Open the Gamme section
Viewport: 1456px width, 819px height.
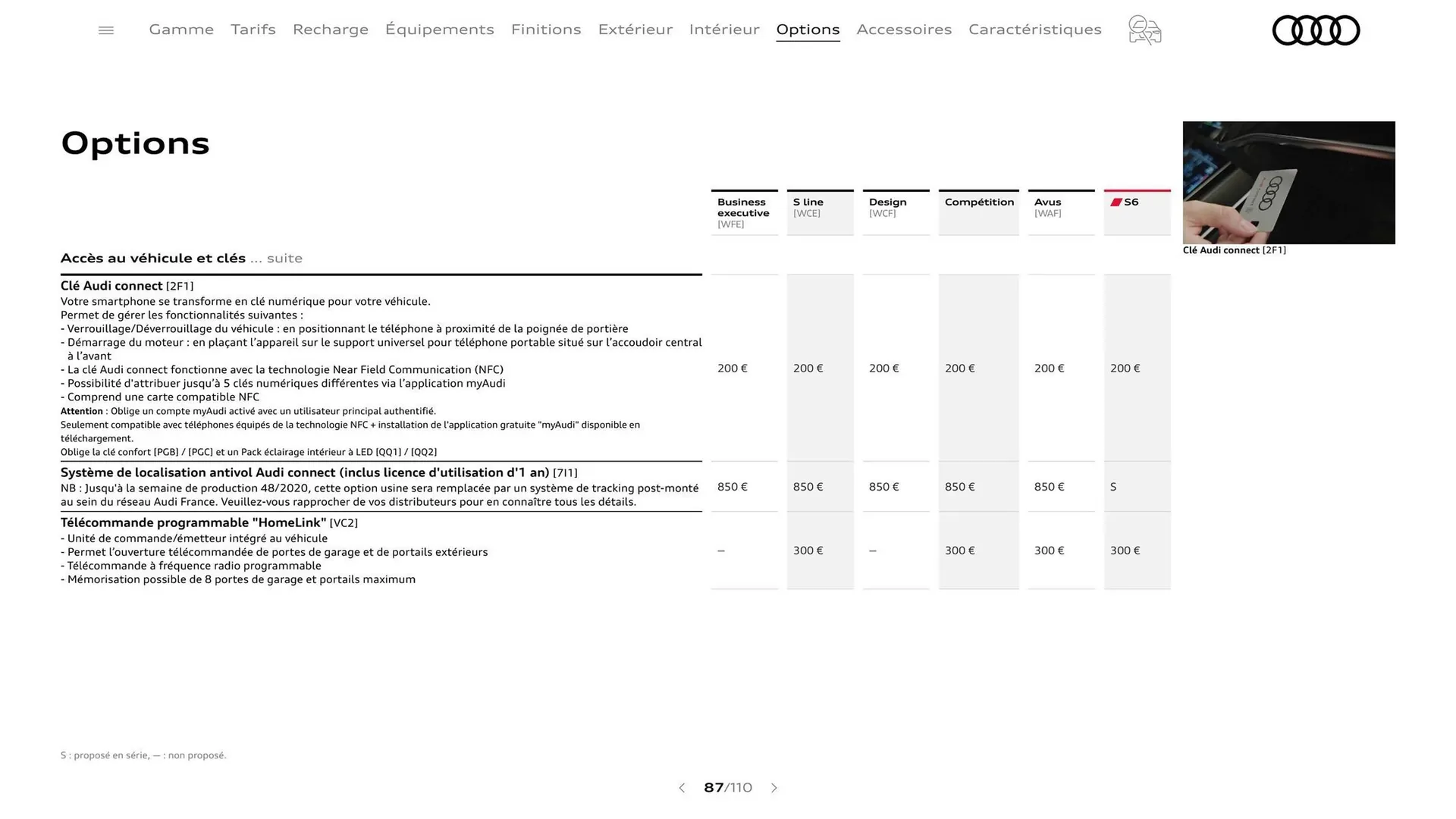point(180,30)
